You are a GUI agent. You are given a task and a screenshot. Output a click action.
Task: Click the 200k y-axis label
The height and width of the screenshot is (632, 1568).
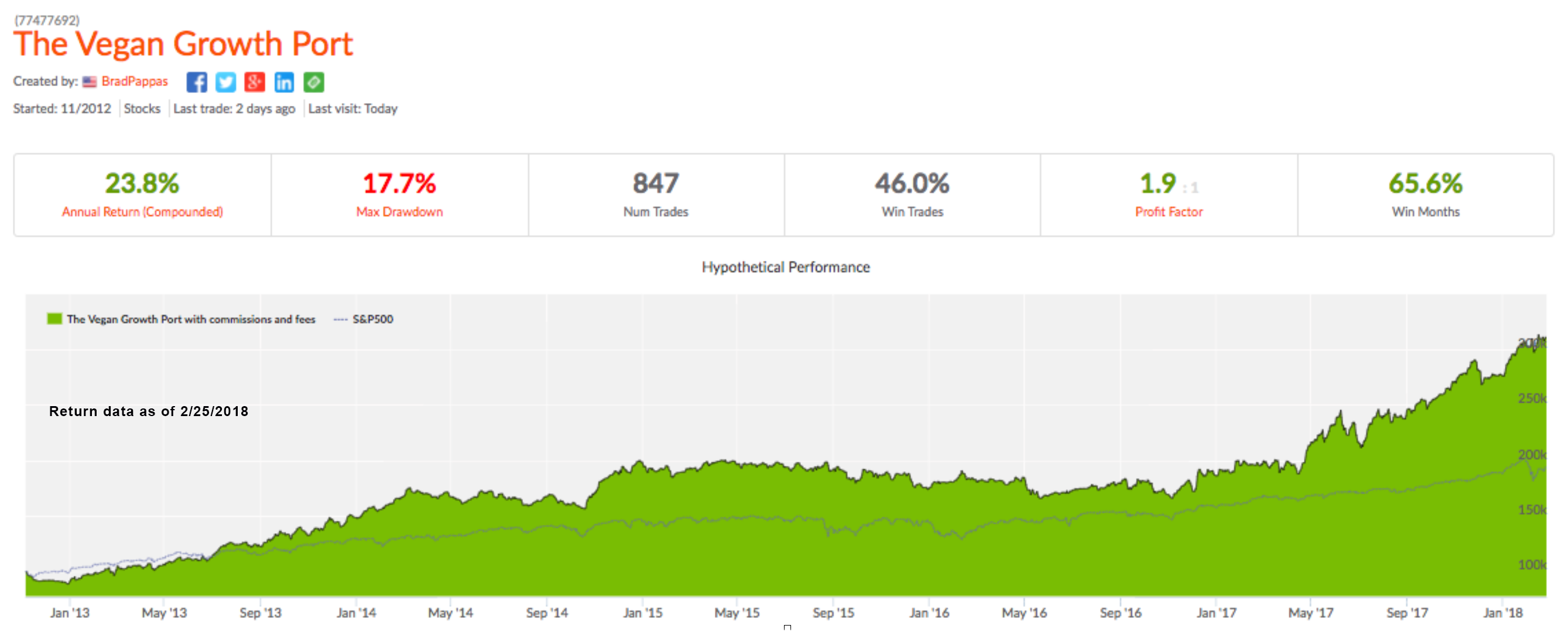coord(1532,455)
